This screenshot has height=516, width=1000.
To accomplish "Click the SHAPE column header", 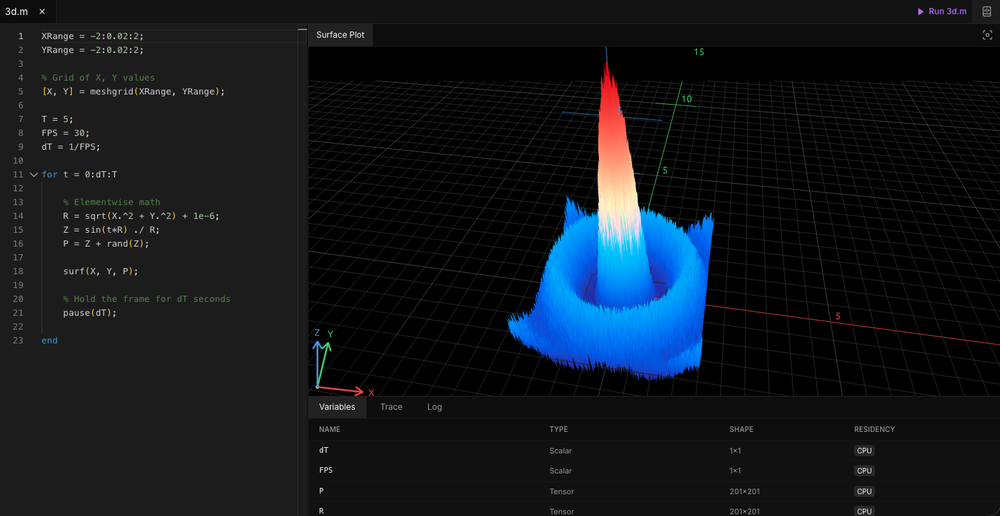I will [x=743, y=429].
